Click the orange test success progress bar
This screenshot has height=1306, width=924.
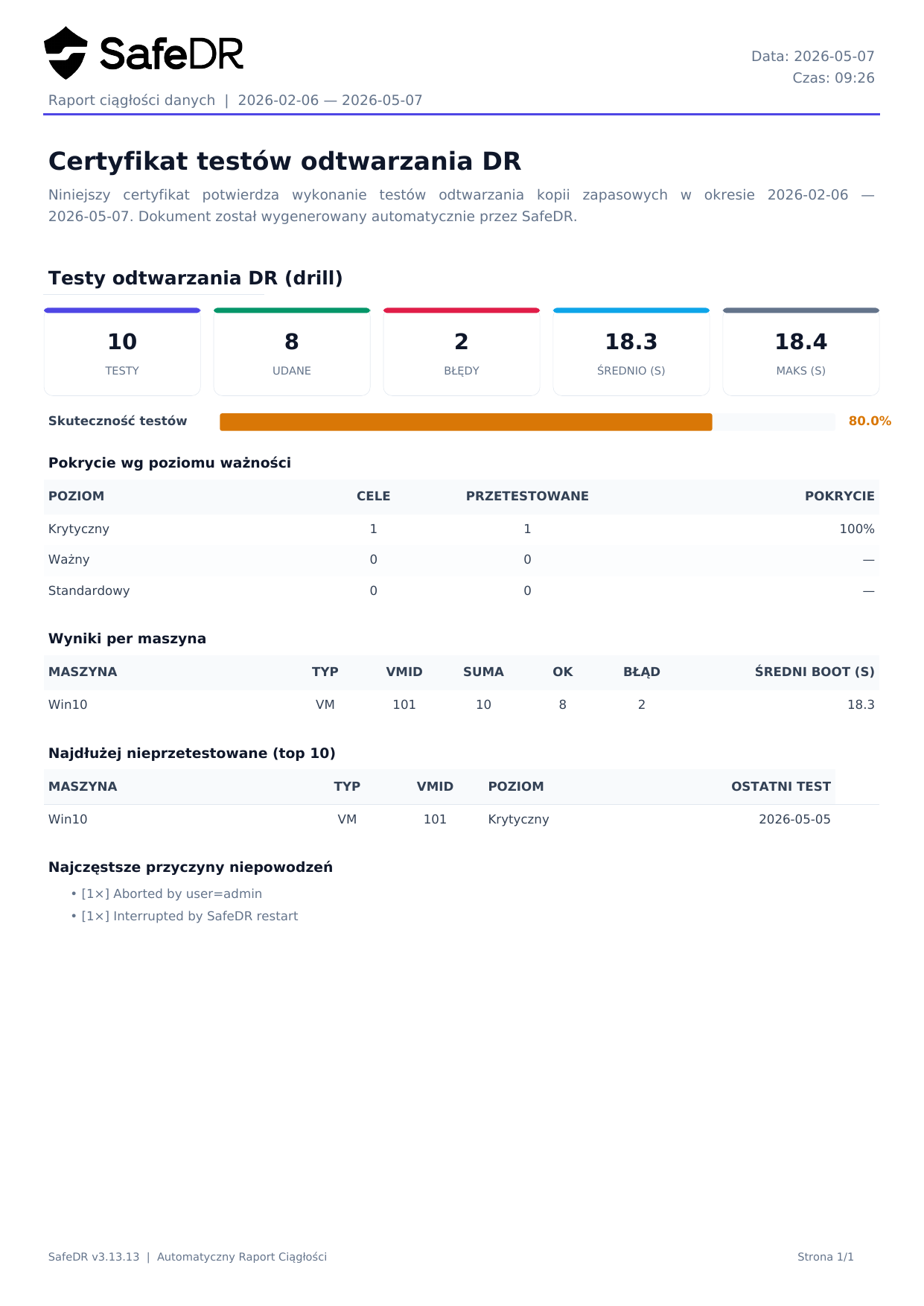tap(466, 422)
